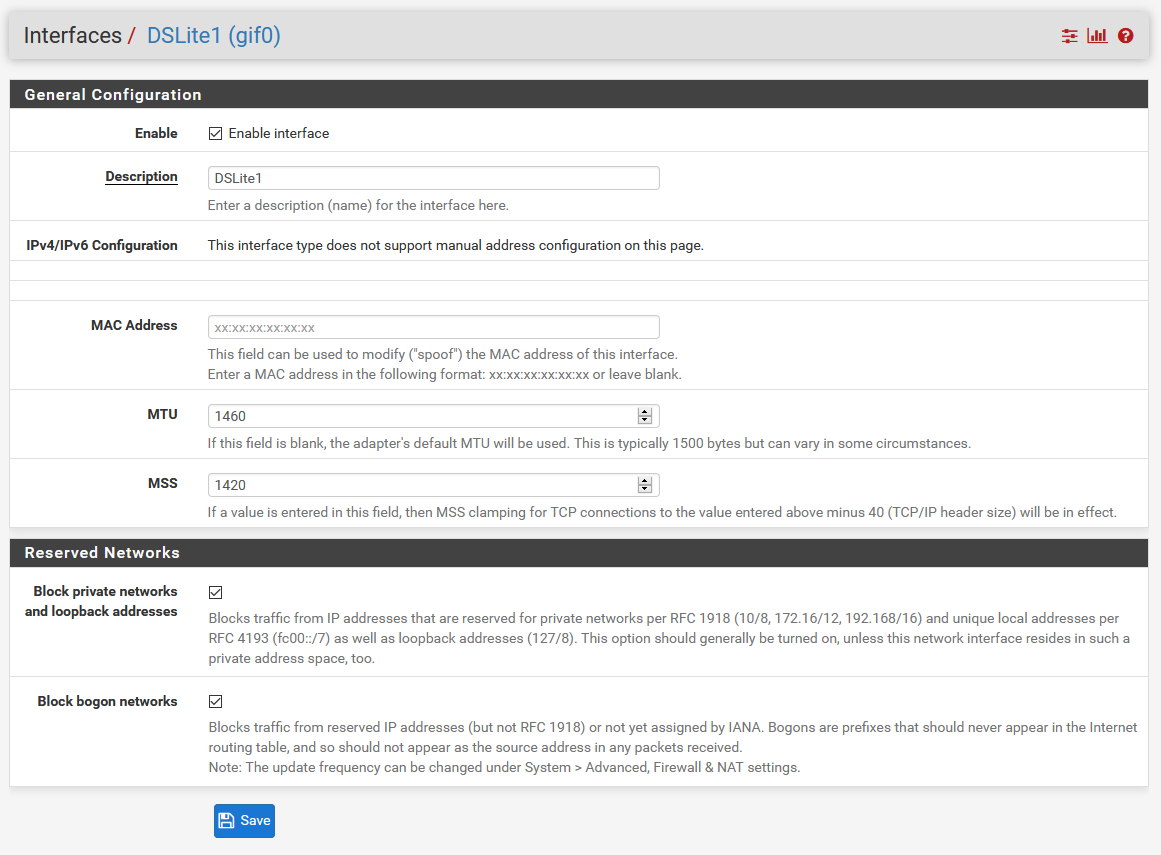Save the interface configuration
The height and width of the screenshot is (855, 1161).
coord(244,821)
